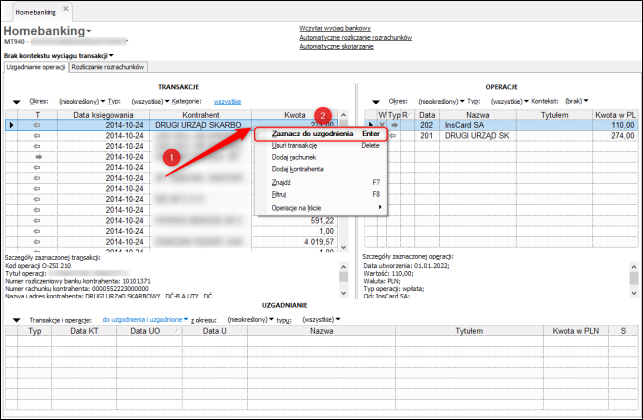
Task: Click the '591,22' amount cell
Action: (294, 221)
